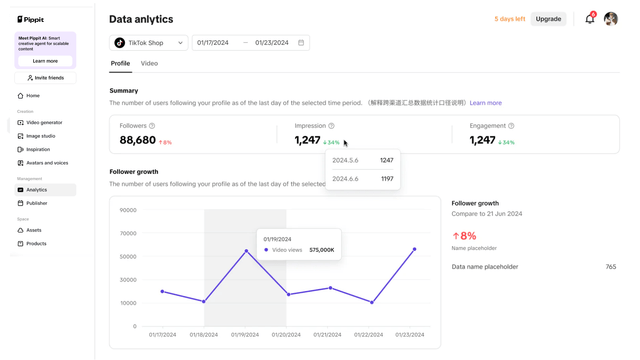Click the Impression value 1,247

(x=307, y=140)
